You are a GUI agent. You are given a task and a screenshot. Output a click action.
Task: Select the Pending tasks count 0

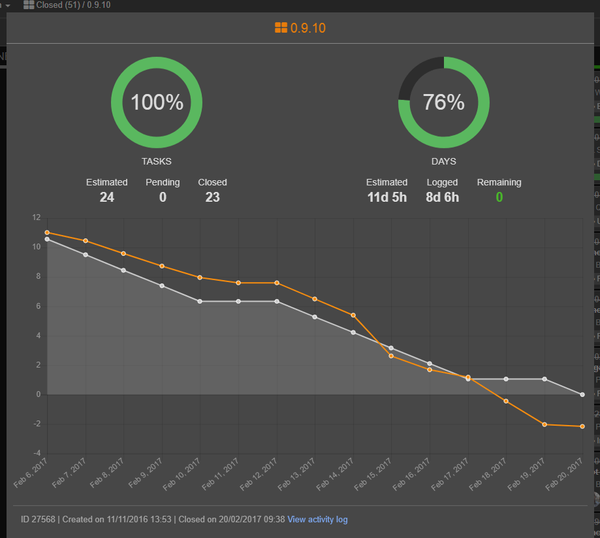162,198
